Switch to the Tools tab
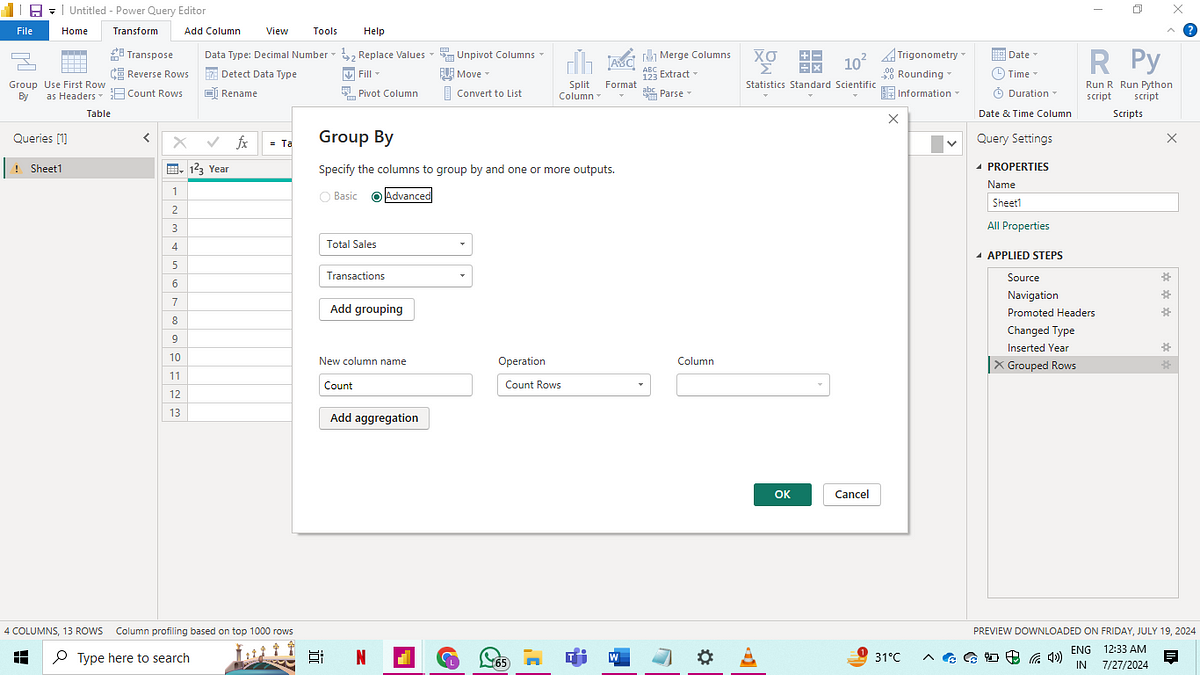 325,31
